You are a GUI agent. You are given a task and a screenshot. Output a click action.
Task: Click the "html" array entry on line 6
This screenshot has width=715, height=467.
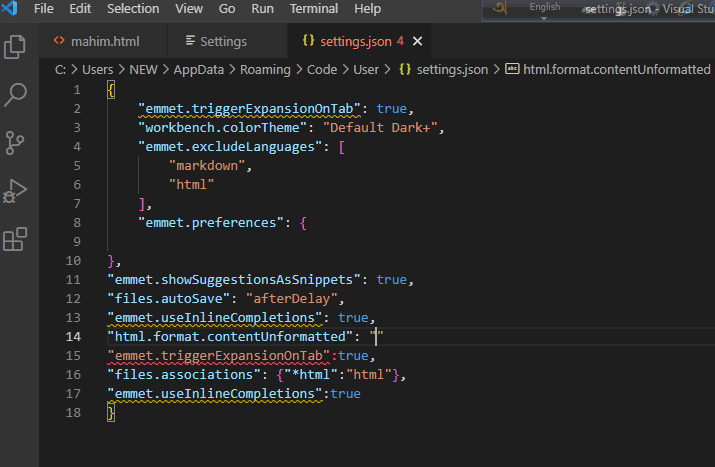pyautogui.click(x=192, y=185)
